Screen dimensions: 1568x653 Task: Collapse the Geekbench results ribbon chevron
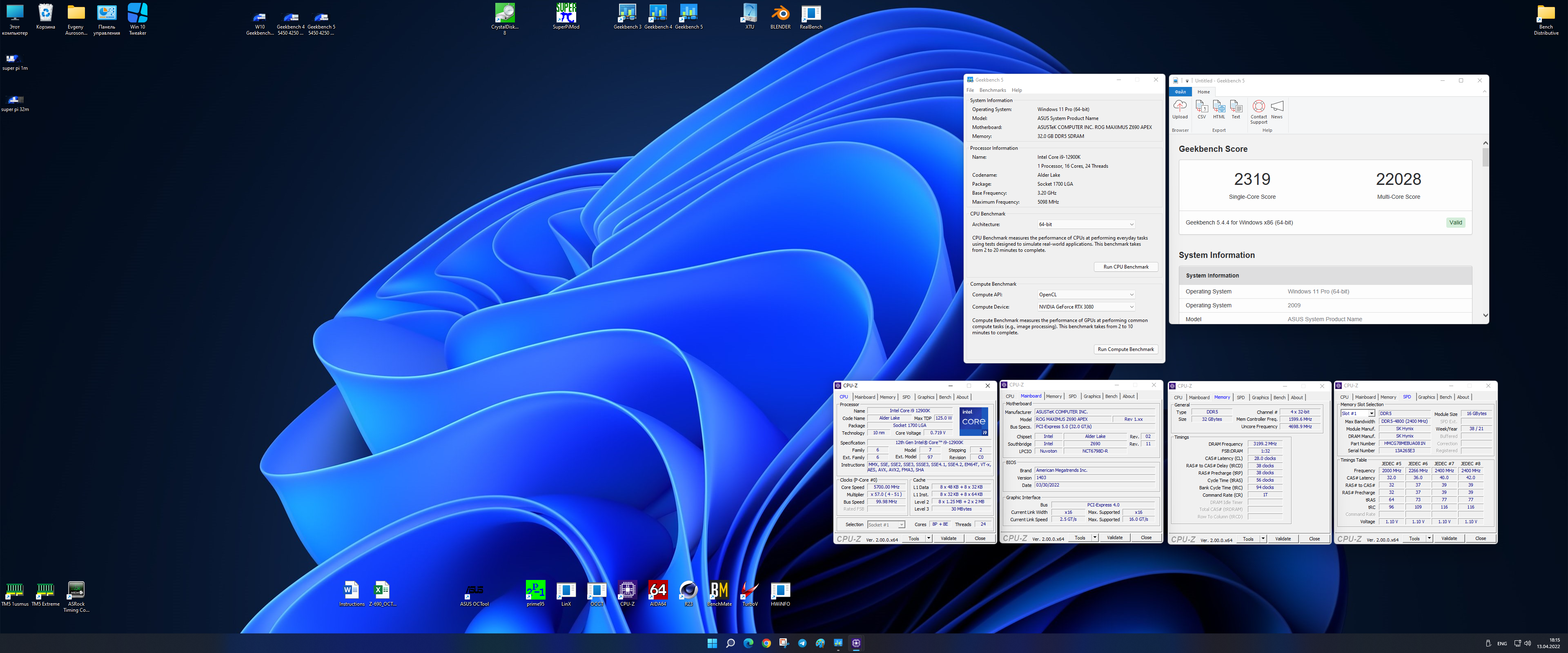1484,92
